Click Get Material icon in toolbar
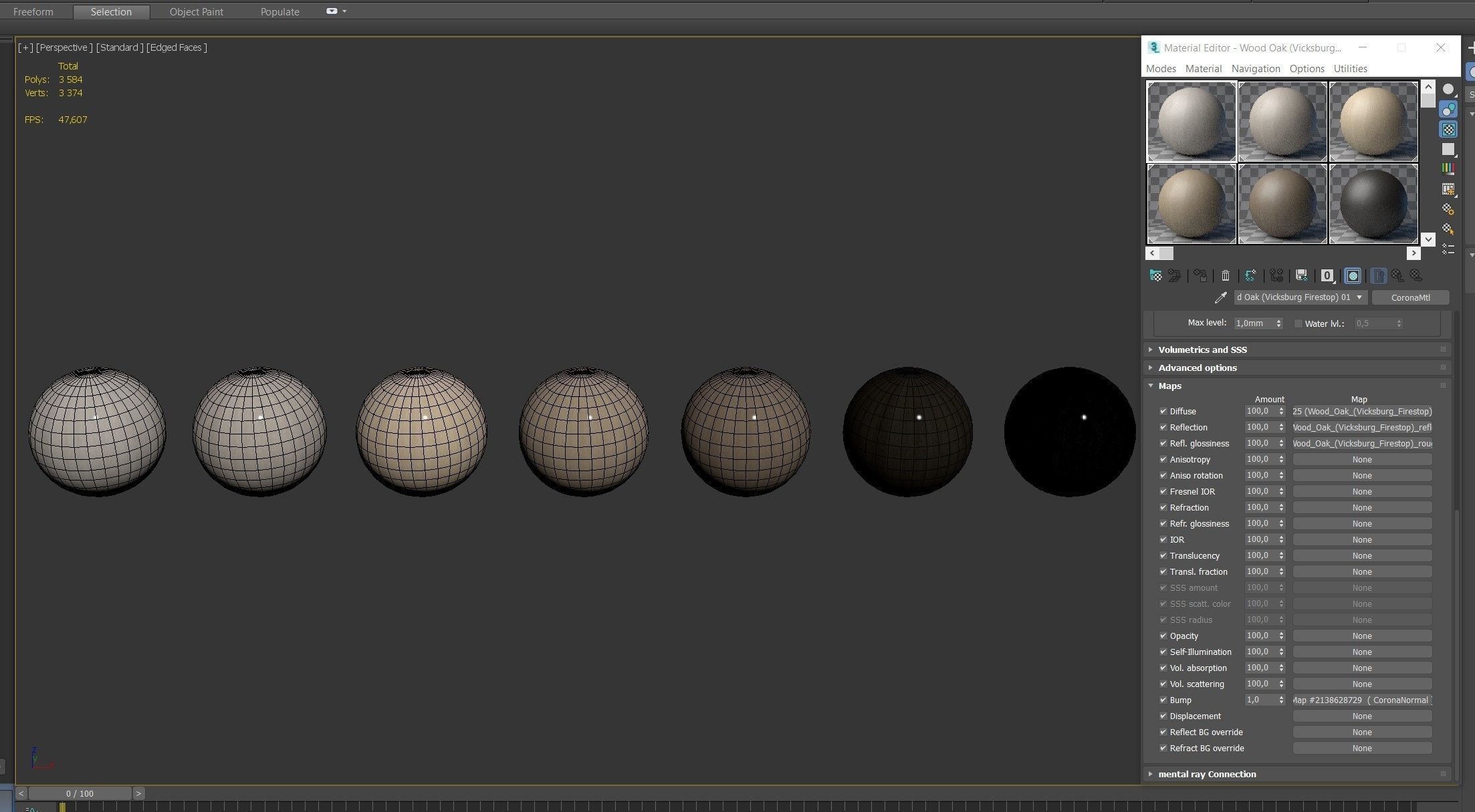The height and width of the screenshot is (812, 1475). point(1155,275)
